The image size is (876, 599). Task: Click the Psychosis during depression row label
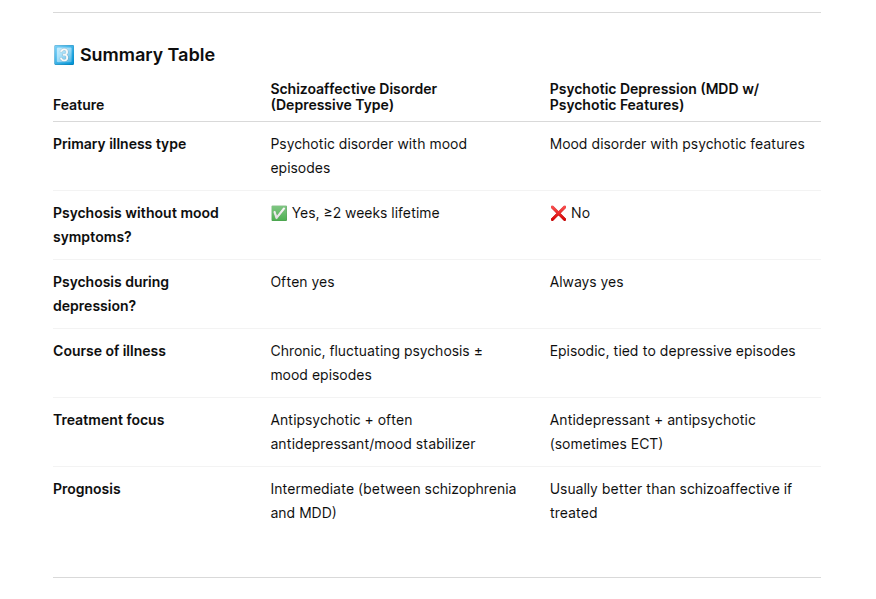click(x=111, y=294)
